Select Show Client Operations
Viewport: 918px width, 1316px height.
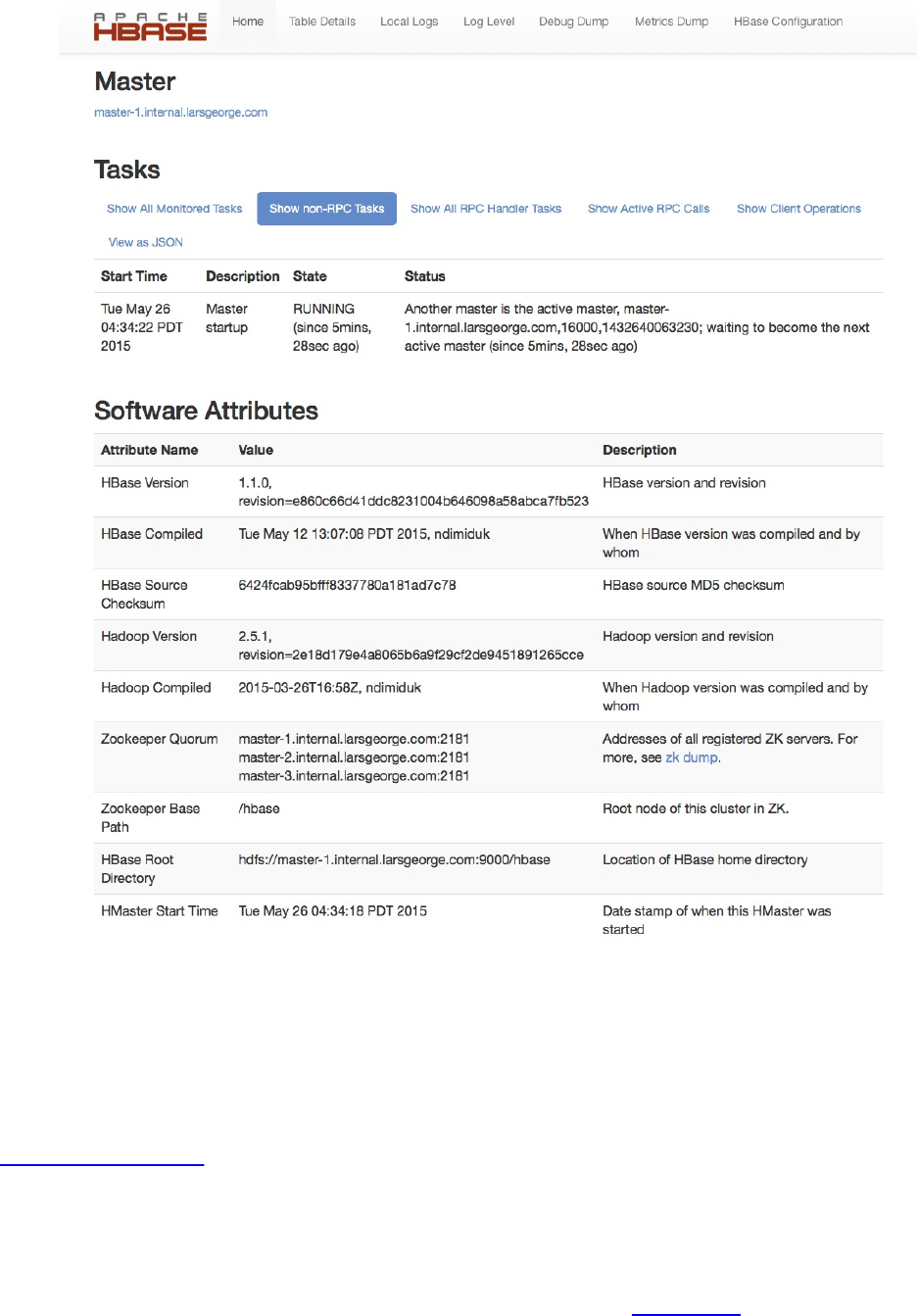point(799,209)
